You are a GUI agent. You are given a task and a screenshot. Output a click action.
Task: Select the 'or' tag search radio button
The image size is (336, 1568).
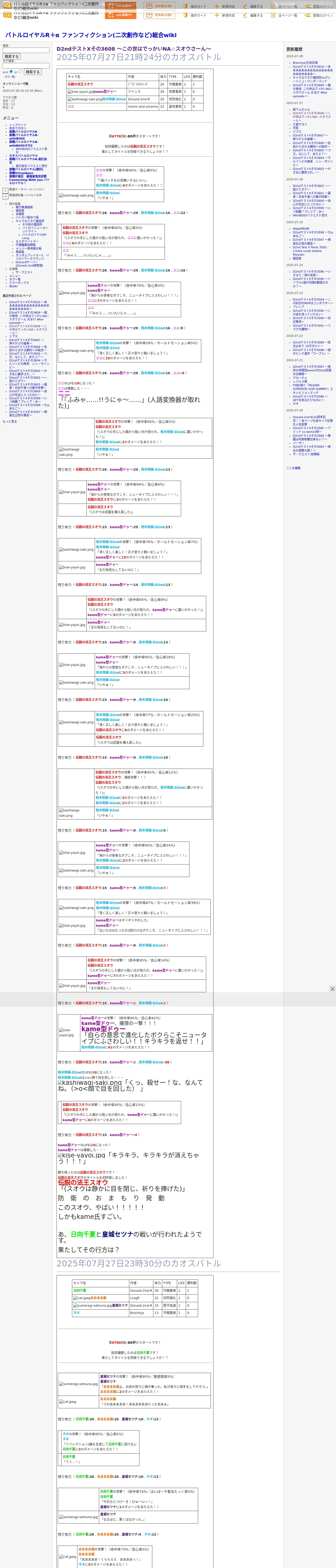[x=20, y=72]
